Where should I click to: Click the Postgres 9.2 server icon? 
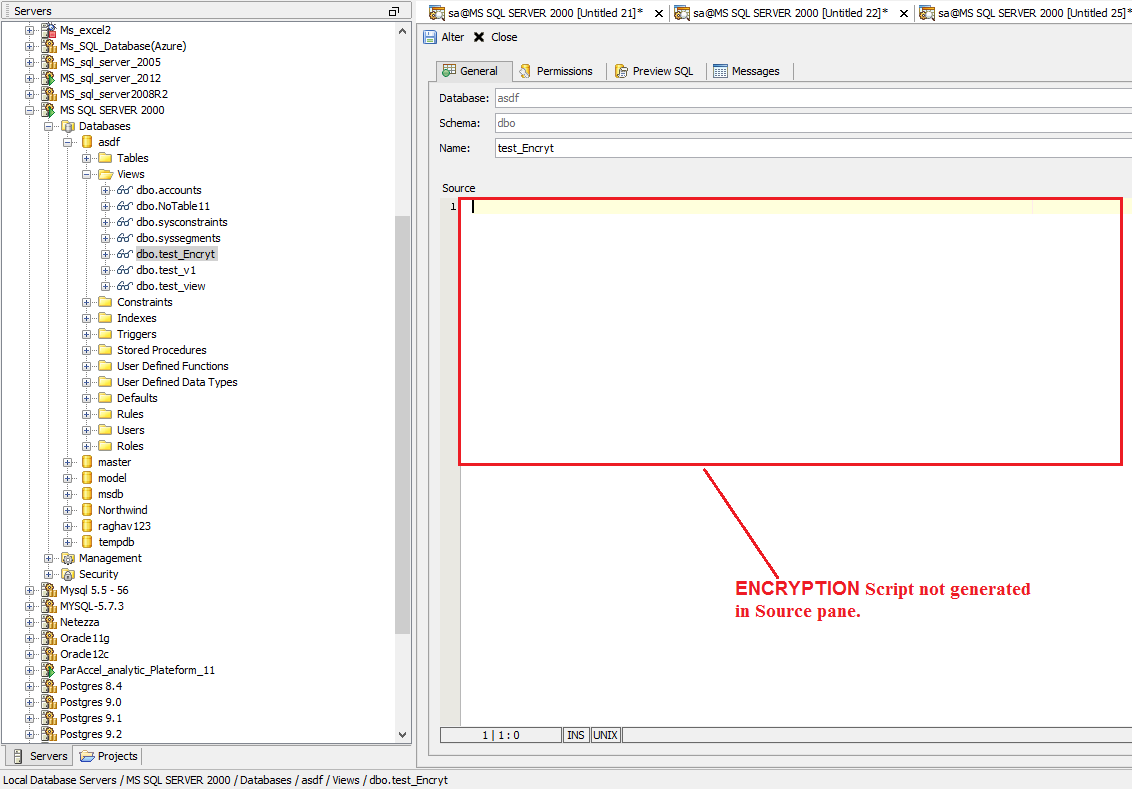click(48, 734)
